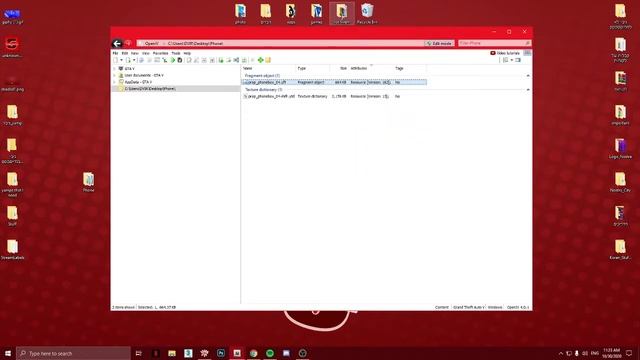
Task: Click the yellow folder toolbar icon
Action: (x=268, y=60)
